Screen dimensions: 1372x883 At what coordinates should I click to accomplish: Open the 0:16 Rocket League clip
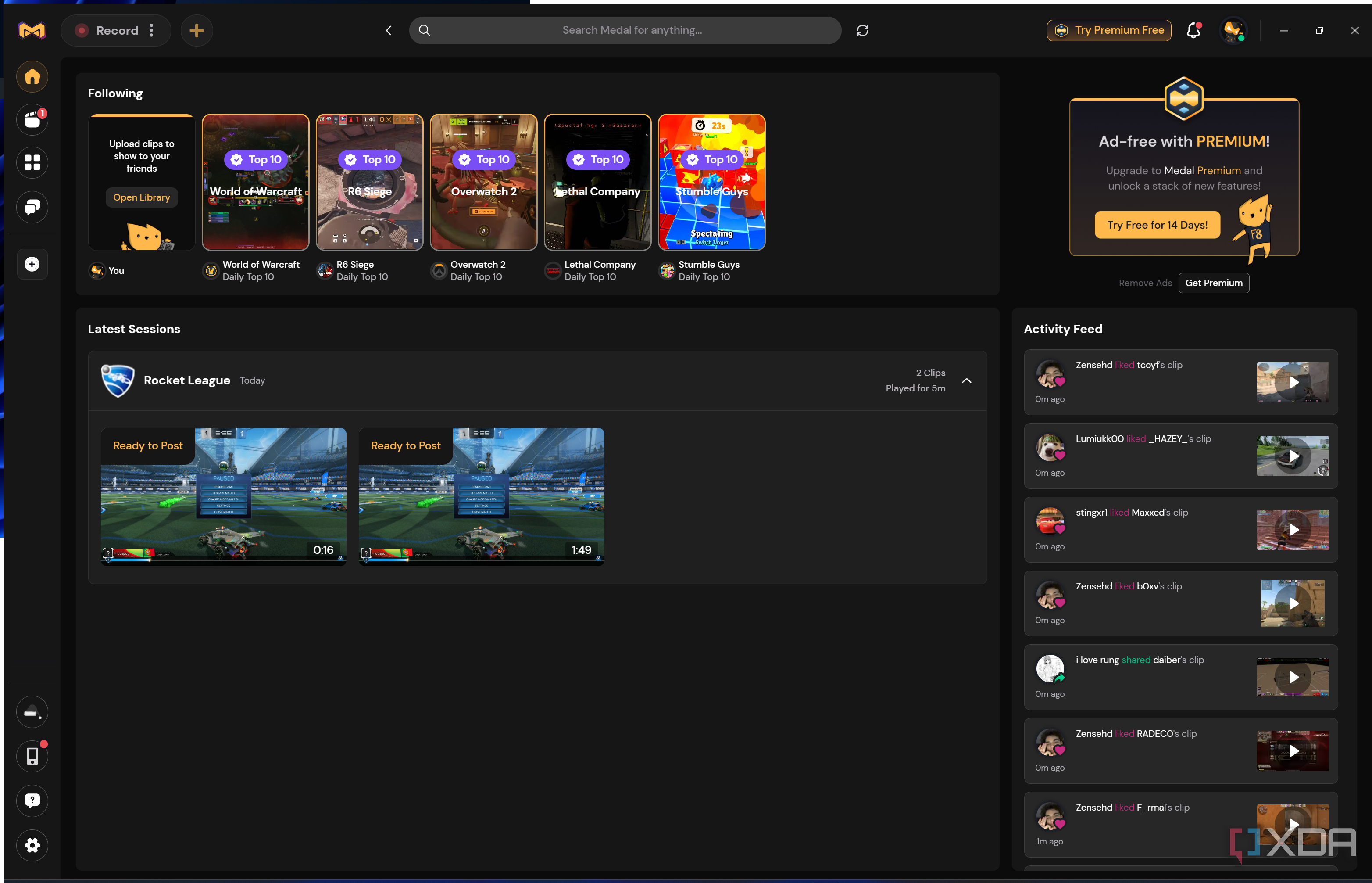pos(224,496)
